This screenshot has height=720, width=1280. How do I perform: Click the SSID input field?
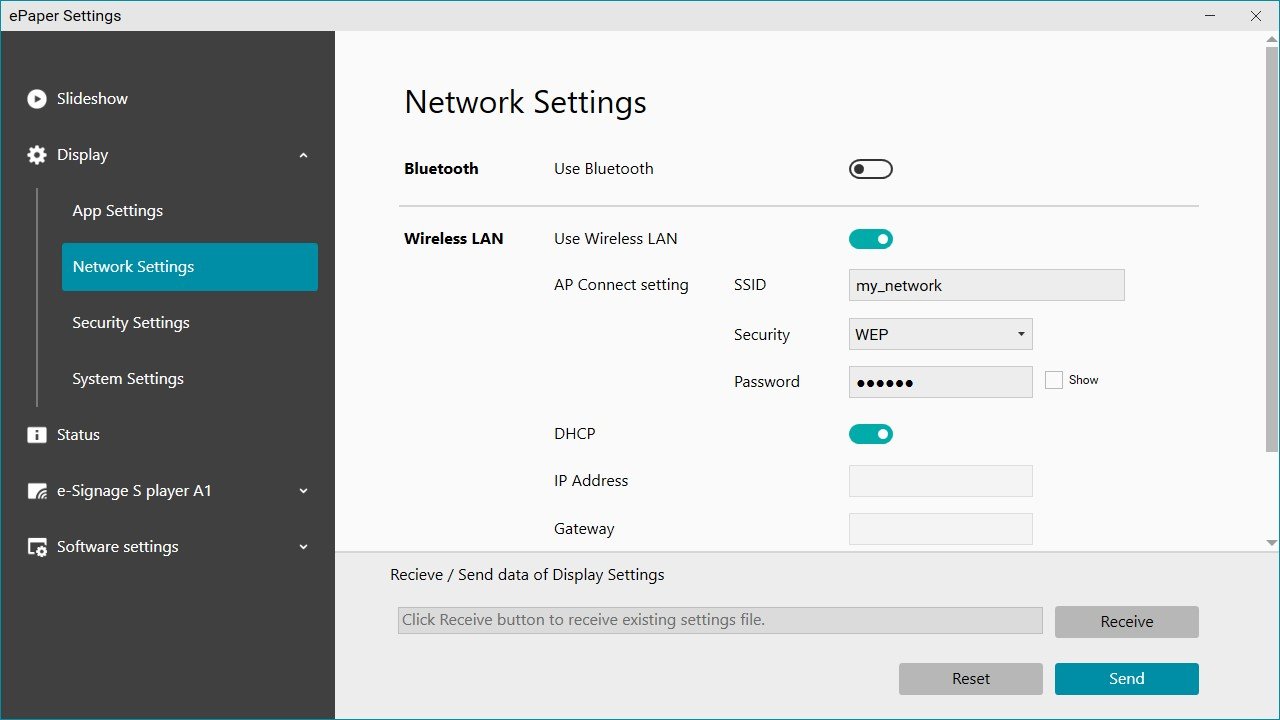pos(986,285)
